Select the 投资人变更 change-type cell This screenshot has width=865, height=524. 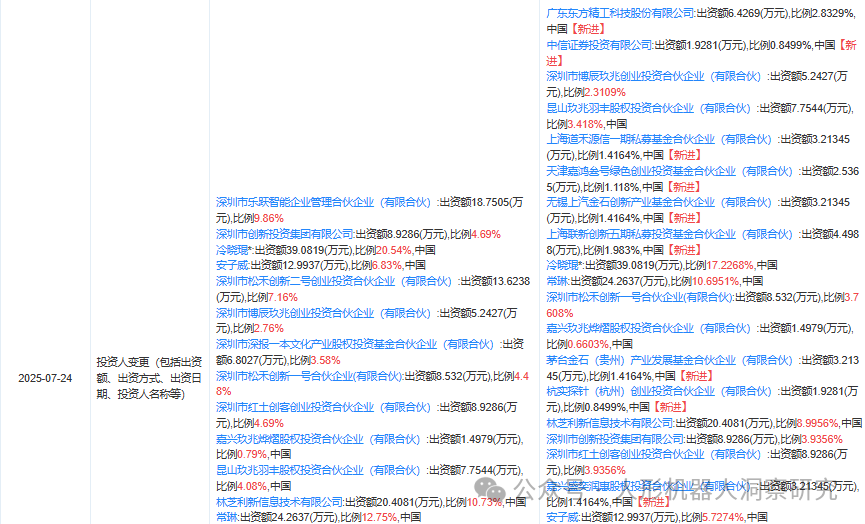coord(149,378)
